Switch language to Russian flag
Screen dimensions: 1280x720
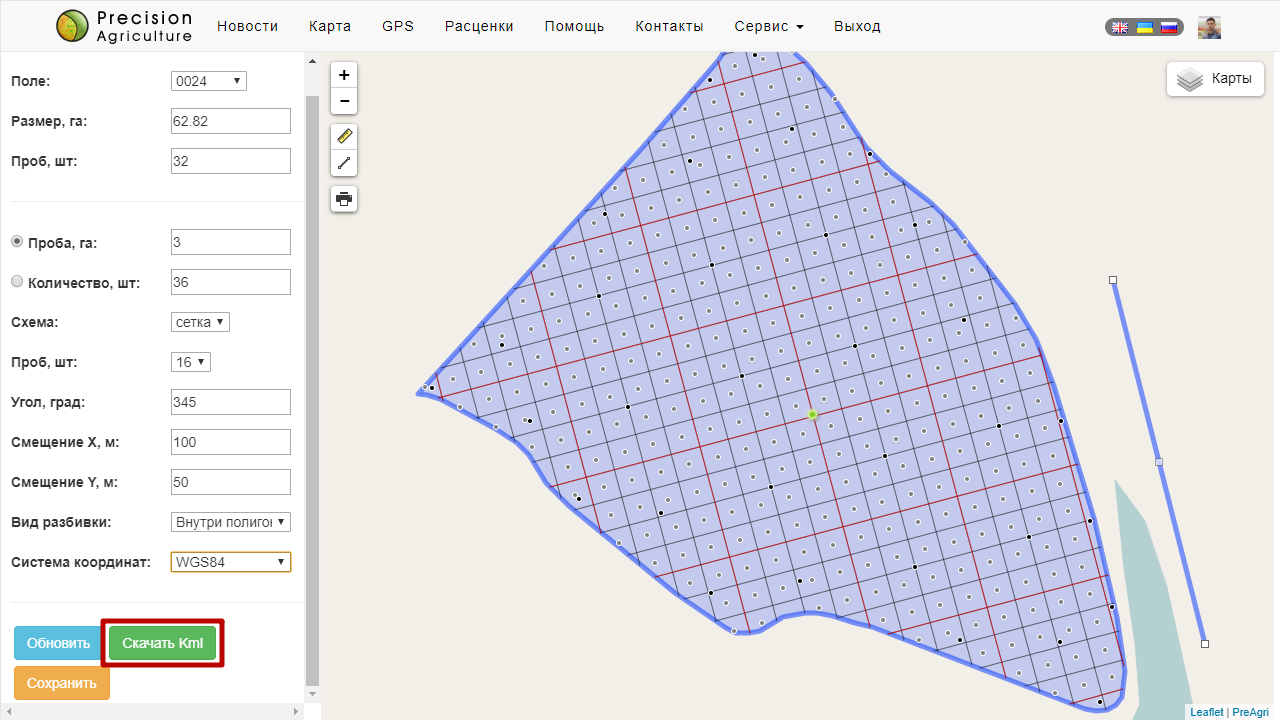click(x=1168, y=27)
